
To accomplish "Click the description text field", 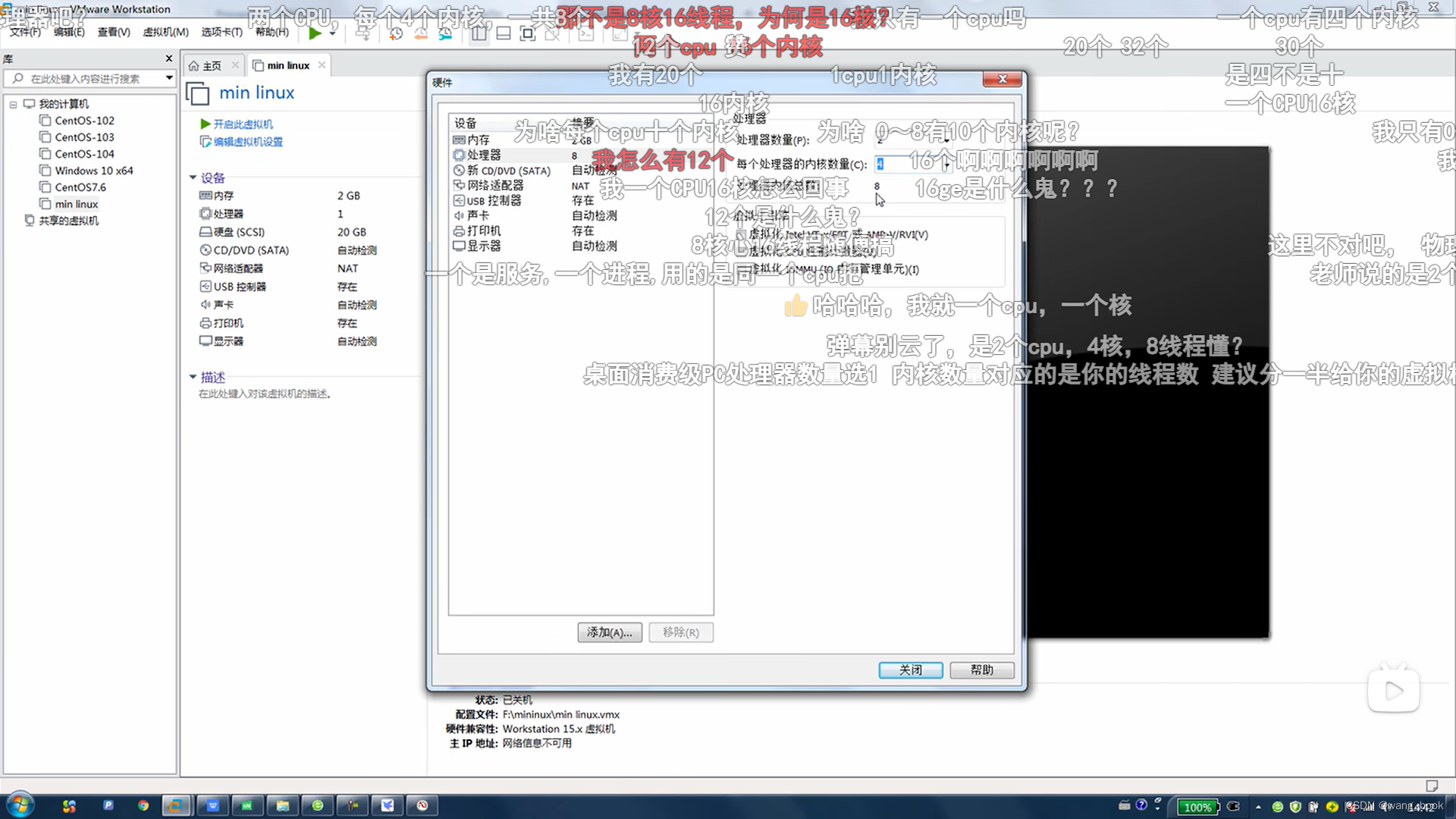I will point(265,394).
